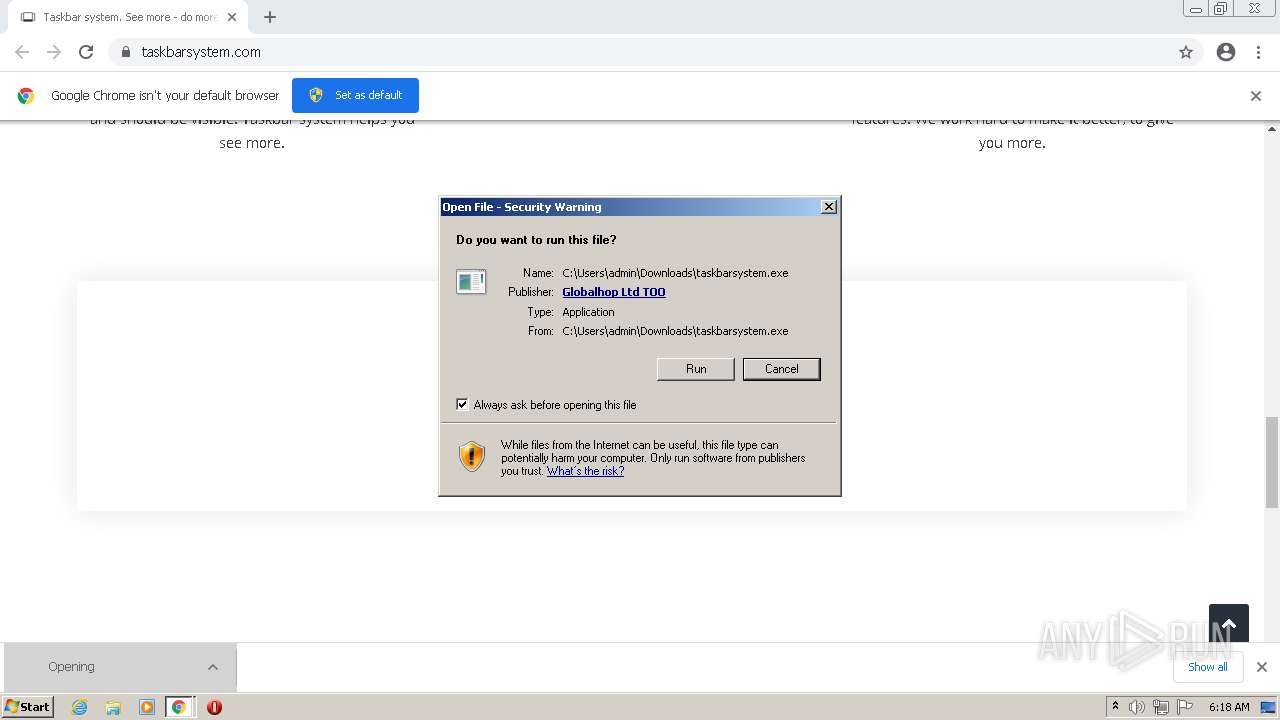Select the Taskbar system browser tab
Image resolution: width=1280 pixels, height=720 pixels.
point(128,17)
